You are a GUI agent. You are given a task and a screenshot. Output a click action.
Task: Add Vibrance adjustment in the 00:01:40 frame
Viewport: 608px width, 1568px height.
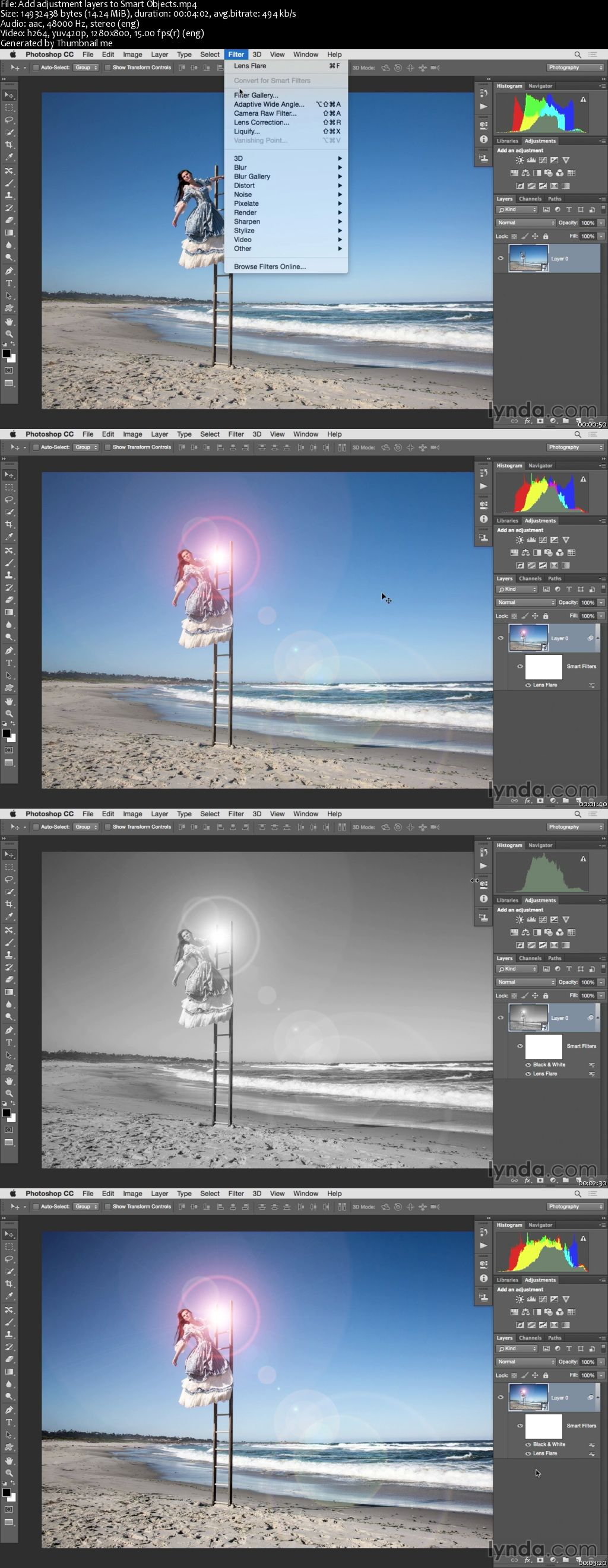coord(566,540)
